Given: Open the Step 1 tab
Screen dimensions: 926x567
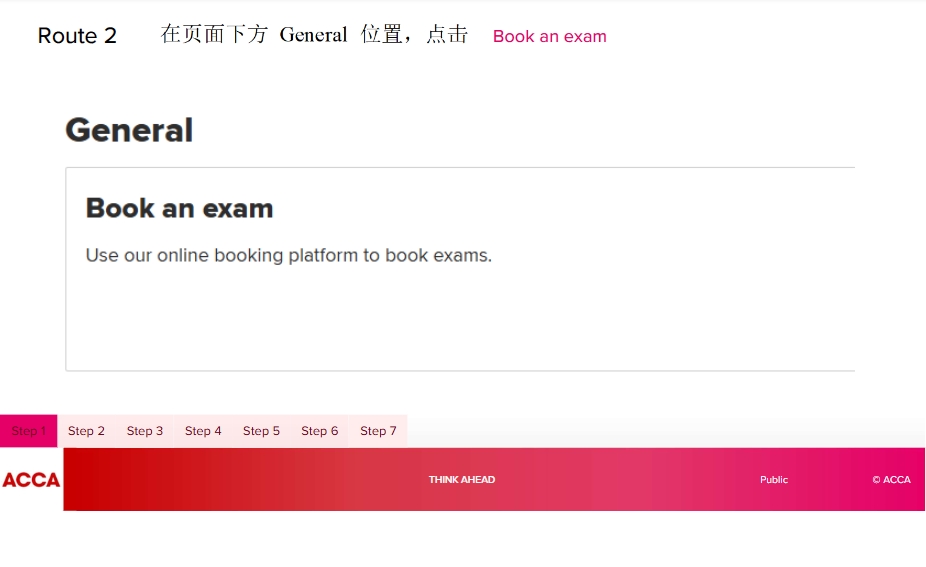Looking at the screenshot, I should 28,431.
